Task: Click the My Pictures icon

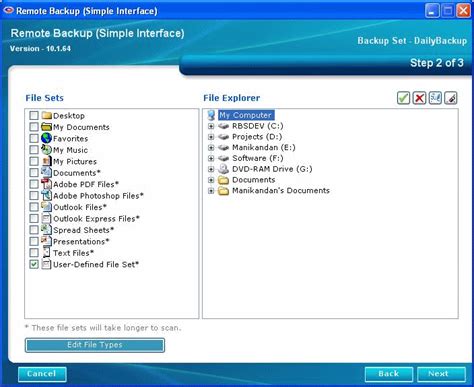Action: click(x=47, y=161)
